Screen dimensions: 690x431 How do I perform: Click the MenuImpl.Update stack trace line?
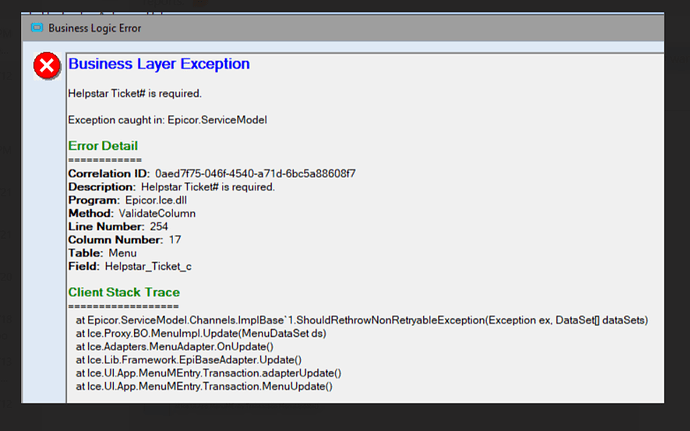coord(201,333)
